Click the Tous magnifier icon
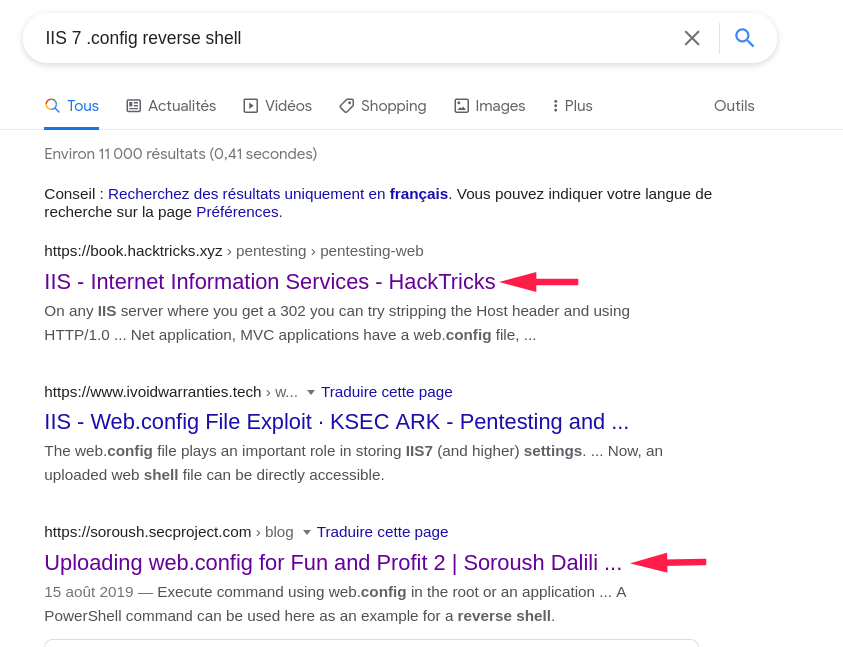843x647 pixels. click(52, 106)
